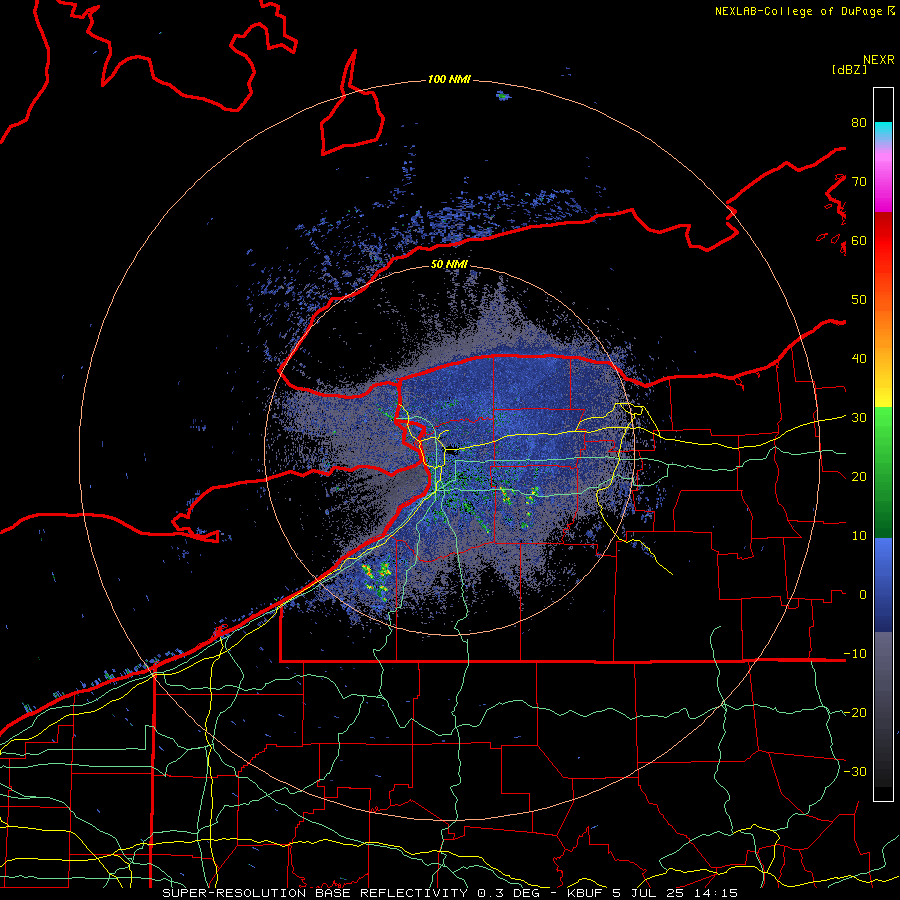Click the -10 value on the dBZ scale

[x=855, y=653]
